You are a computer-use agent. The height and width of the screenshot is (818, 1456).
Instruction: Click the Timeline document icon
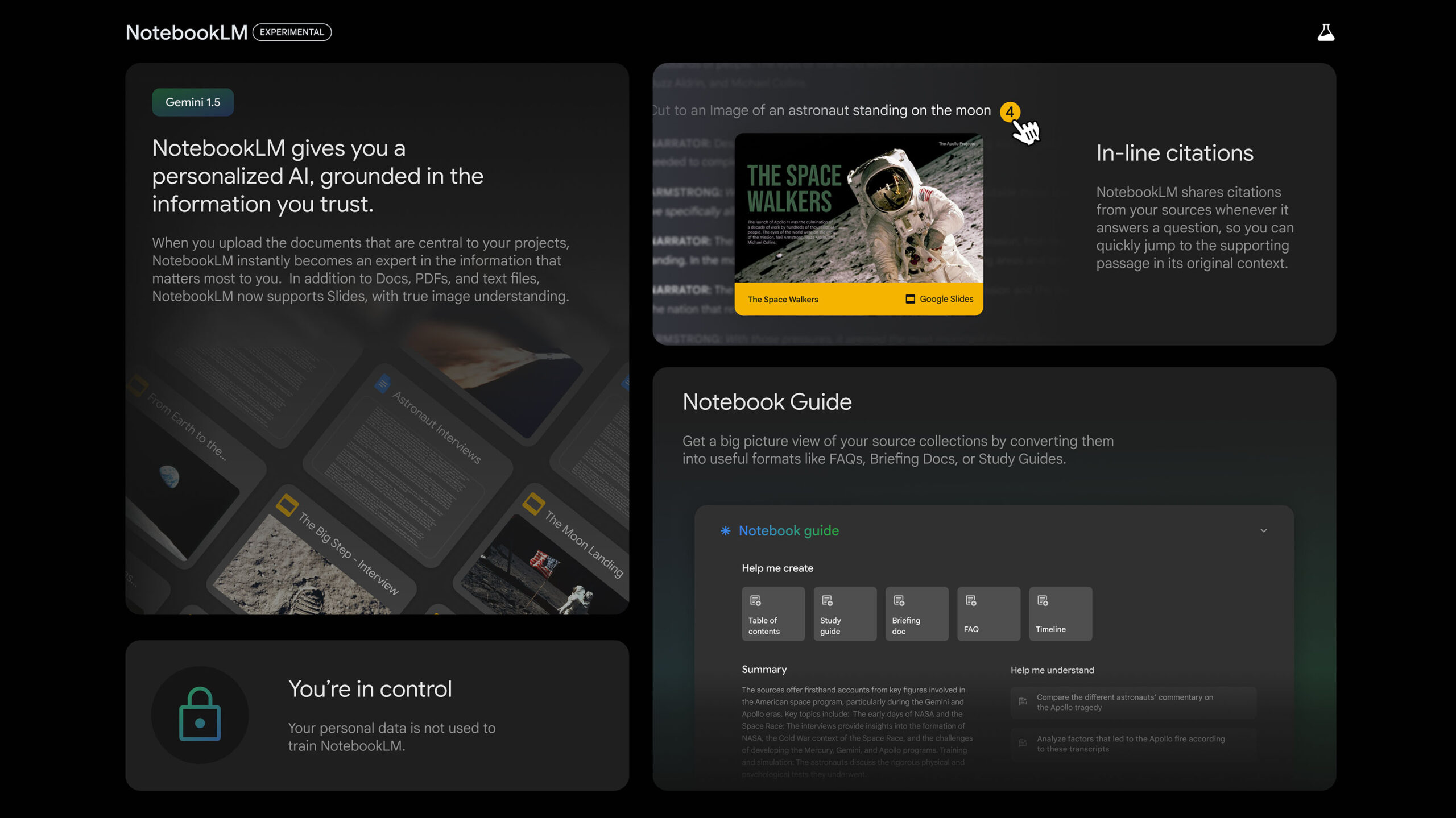1042,600
